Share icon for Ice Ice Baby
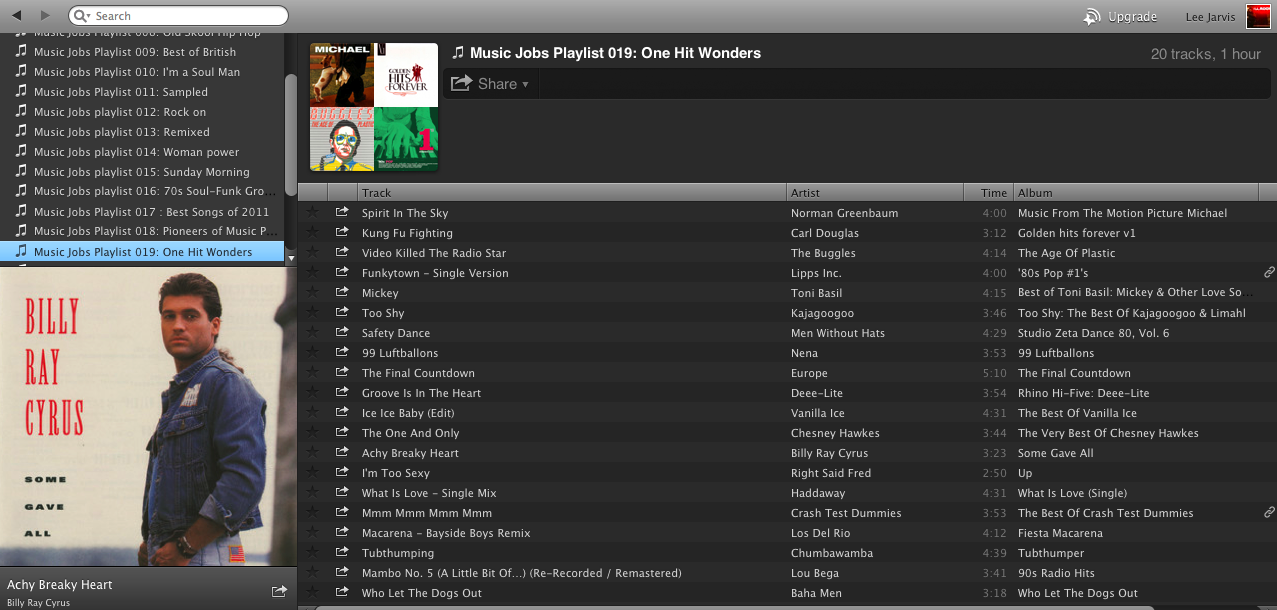Screen dimensions: 1277x610 [342, 412]
